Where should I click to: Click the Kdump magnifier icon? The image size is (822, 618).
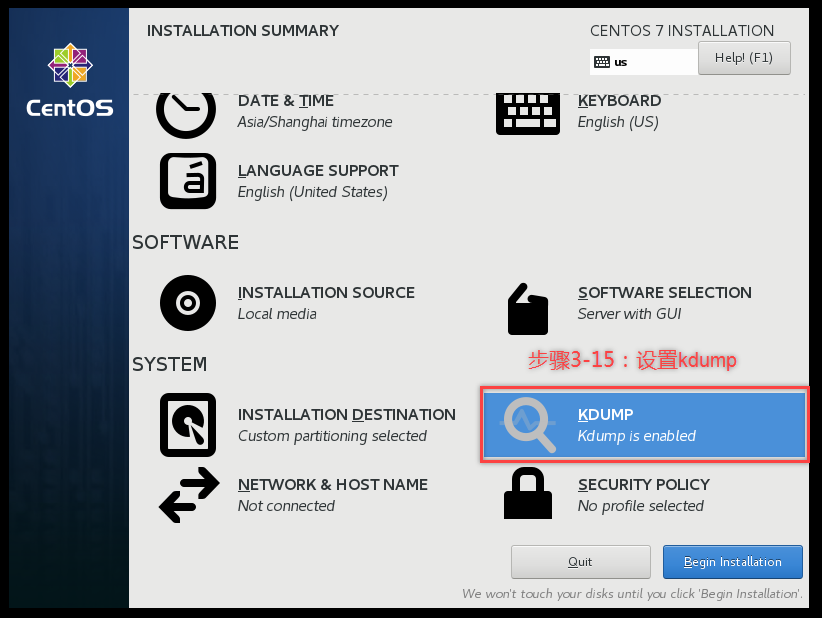click(528, 425)
